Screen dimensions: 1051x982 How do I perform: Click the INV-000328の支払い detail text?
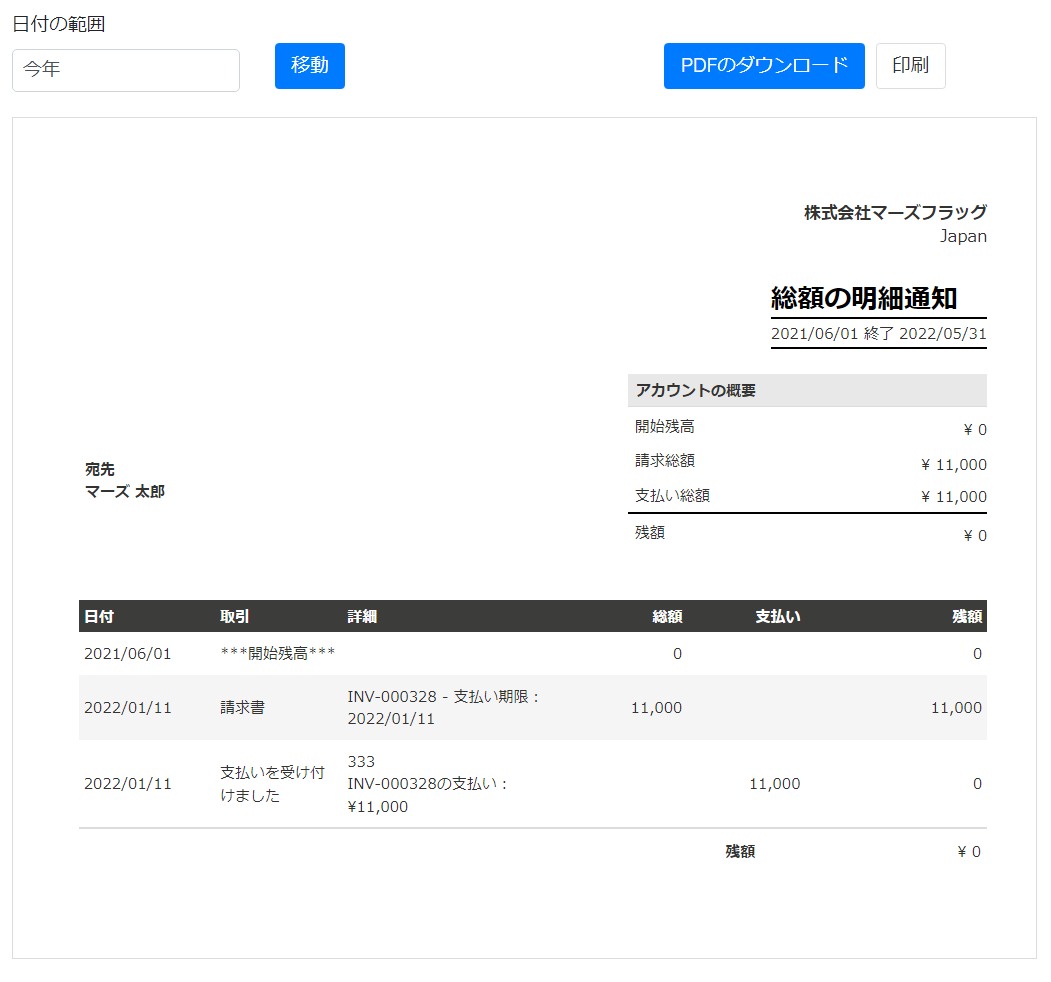click(427, 784)
